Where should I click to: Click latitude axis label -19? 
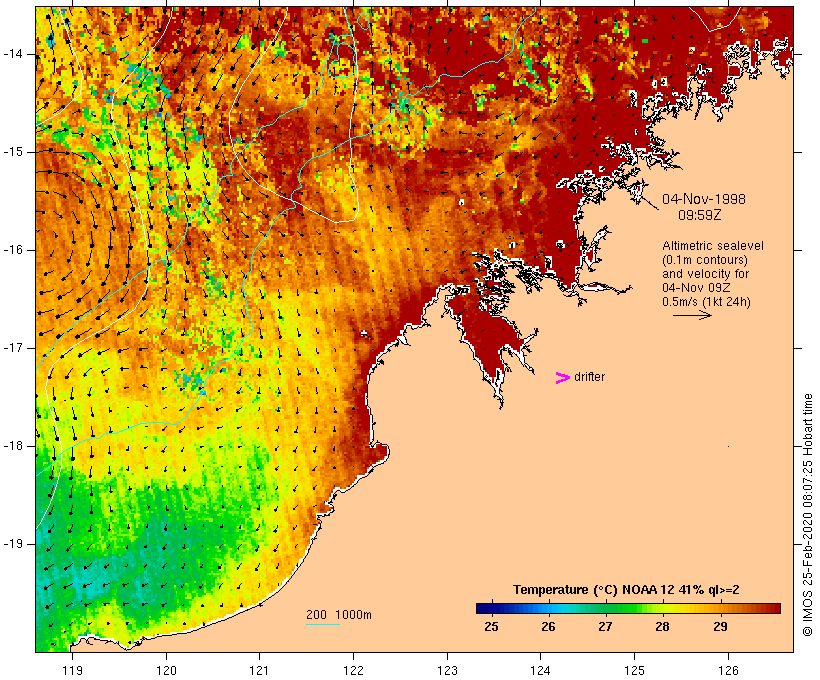pyautogui.click(x=13, y=544)
